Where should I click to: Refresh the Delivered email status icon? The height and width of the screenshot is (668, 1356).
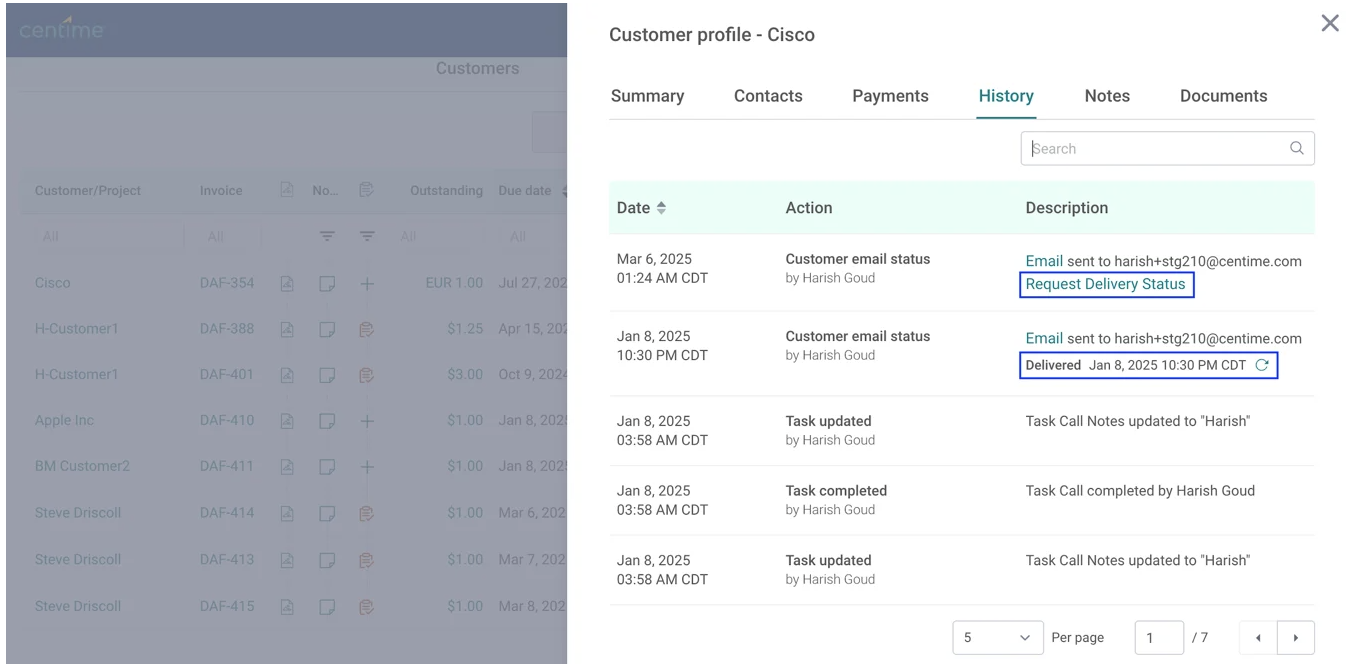point(1262,365)
